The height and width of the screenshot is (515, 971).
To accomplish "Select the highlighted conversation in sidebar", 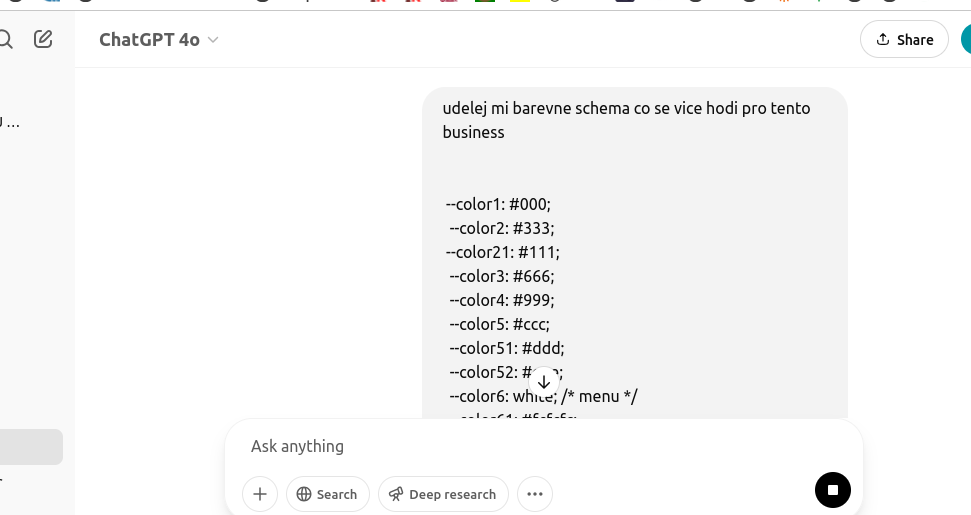I will point(31,447).
